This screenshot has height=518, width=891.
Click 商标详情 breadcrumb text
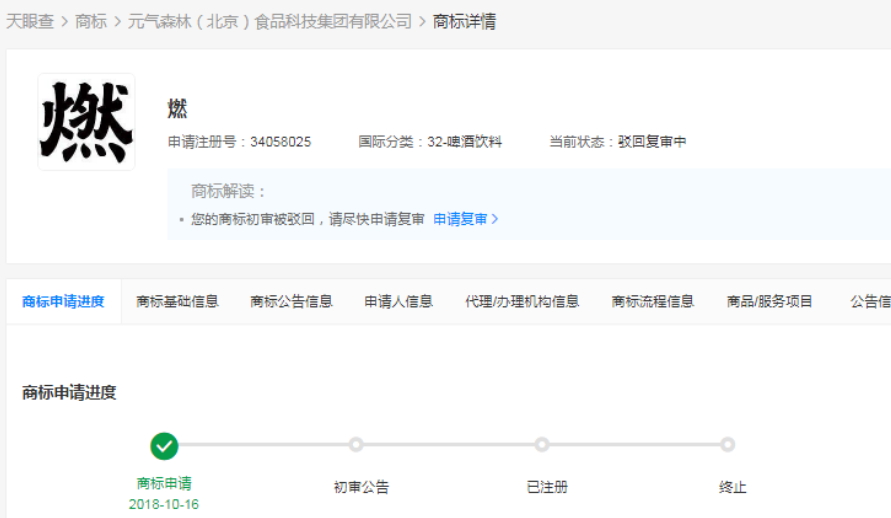464,22
